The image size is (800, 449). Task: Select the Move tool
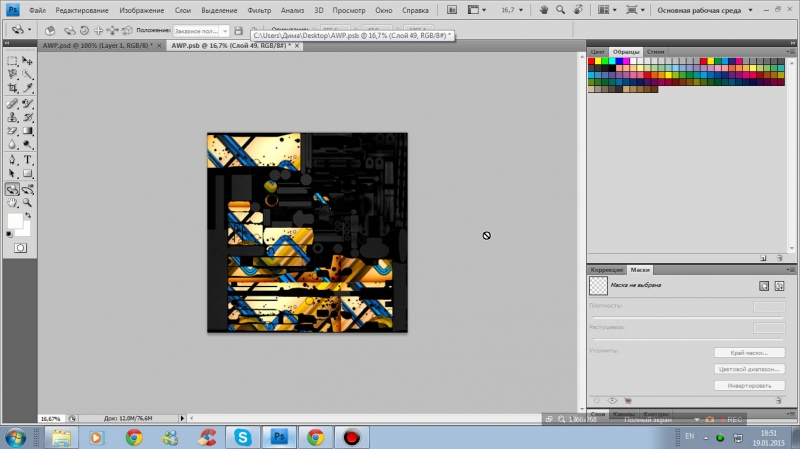28,61
